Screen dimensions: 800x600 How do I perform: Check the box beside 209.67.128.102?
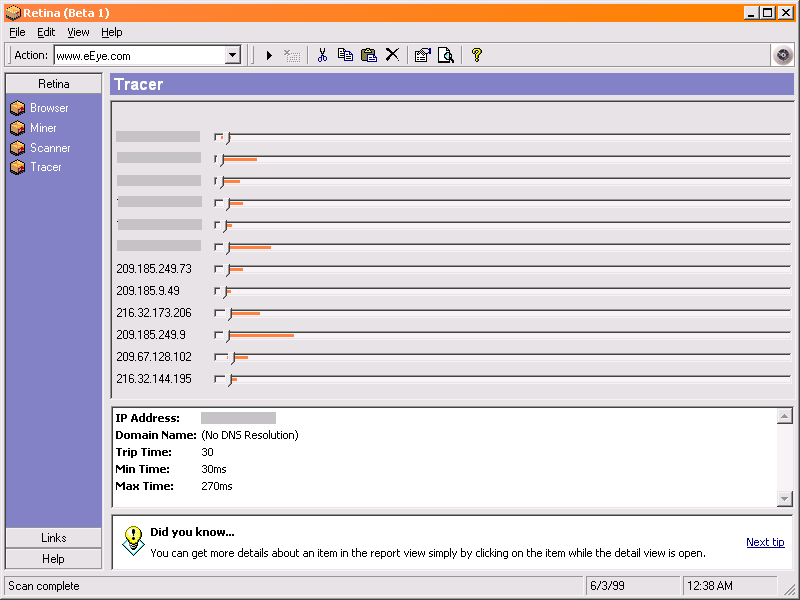coord(219,357)
